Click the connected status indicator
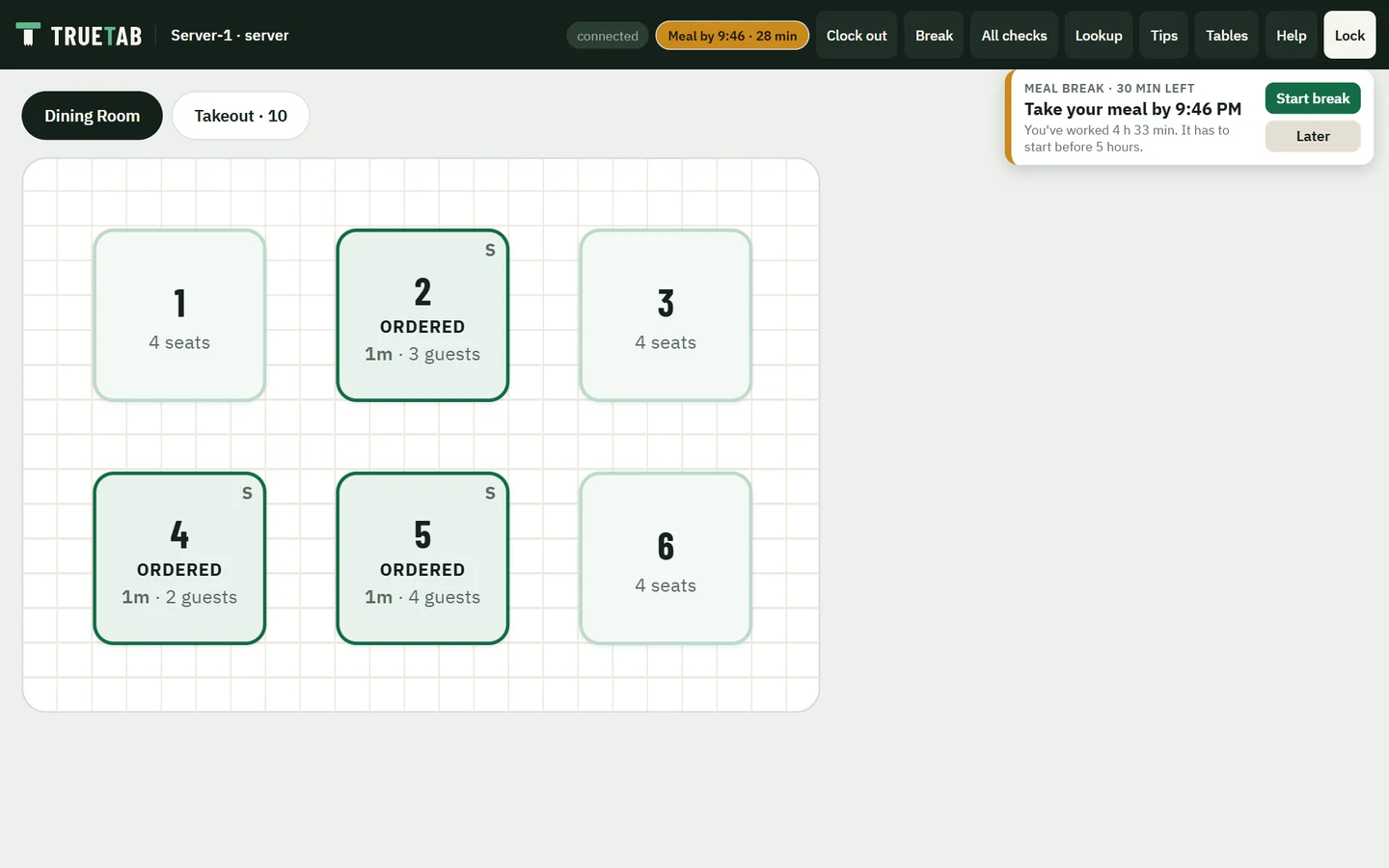 tap(608, 36)
